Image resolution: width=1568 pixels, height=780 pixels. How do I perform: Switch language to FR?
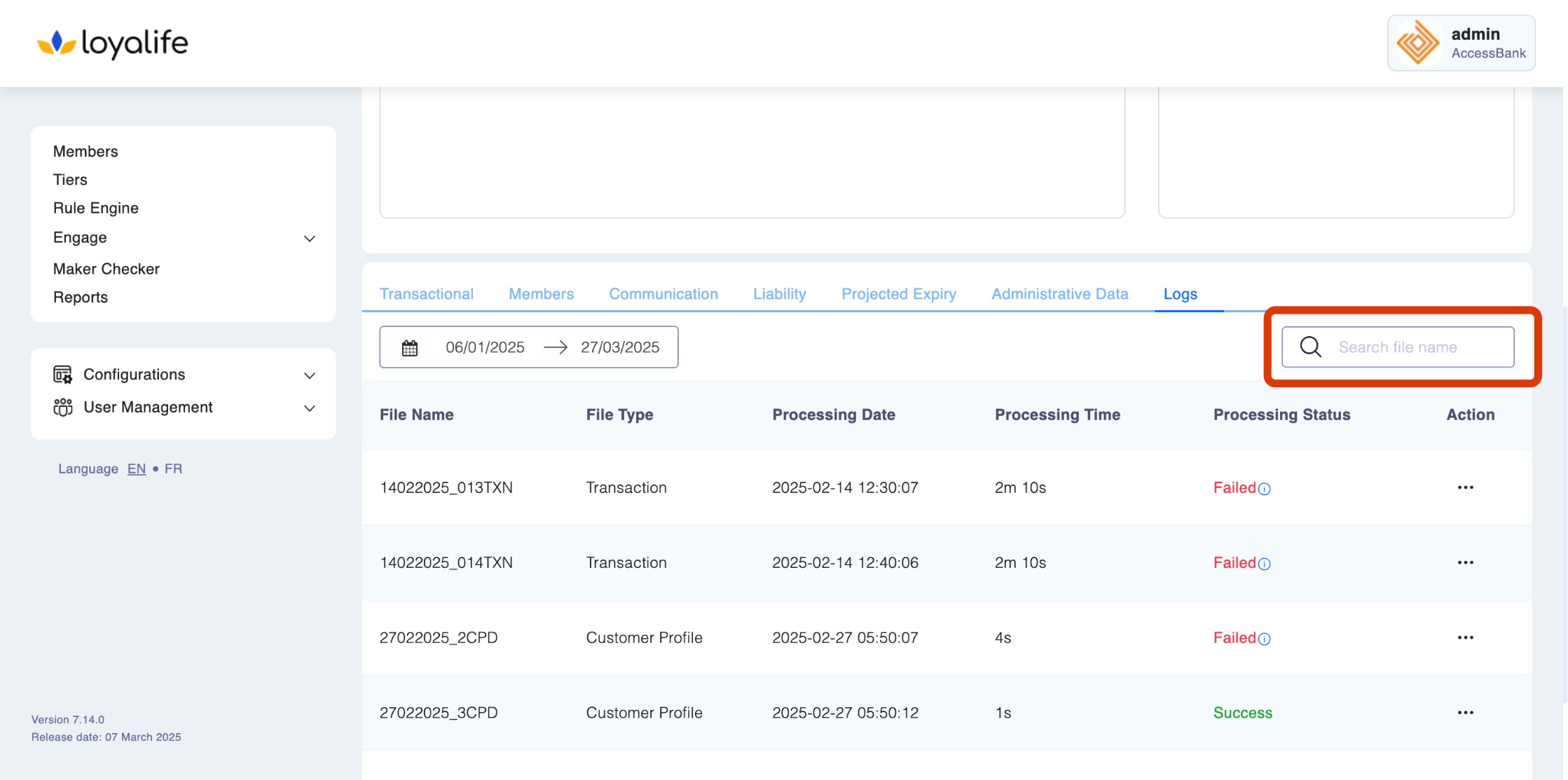point(173,469)
